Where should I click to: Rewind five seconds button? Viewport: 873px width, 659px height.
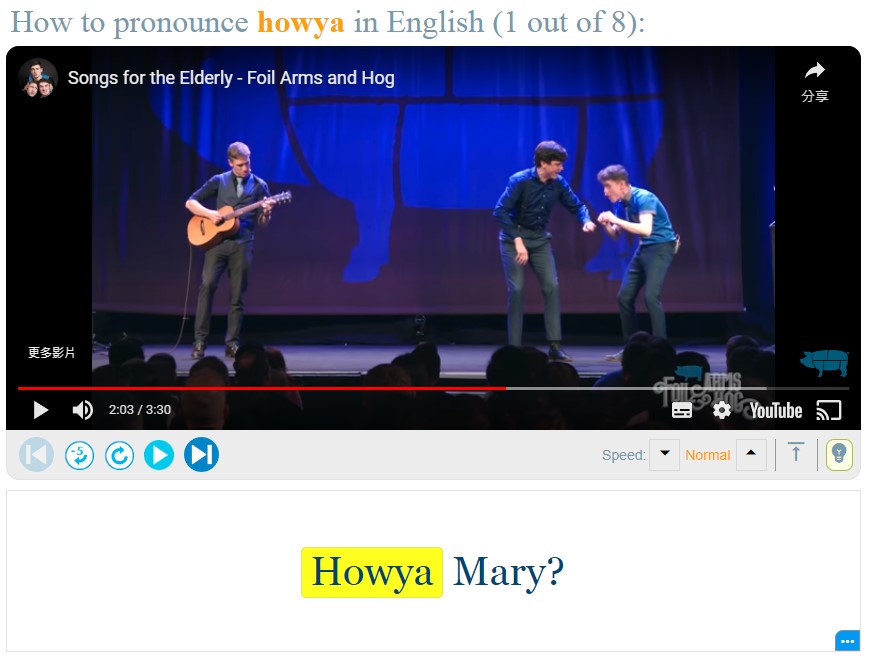click(x=79, y=455)
